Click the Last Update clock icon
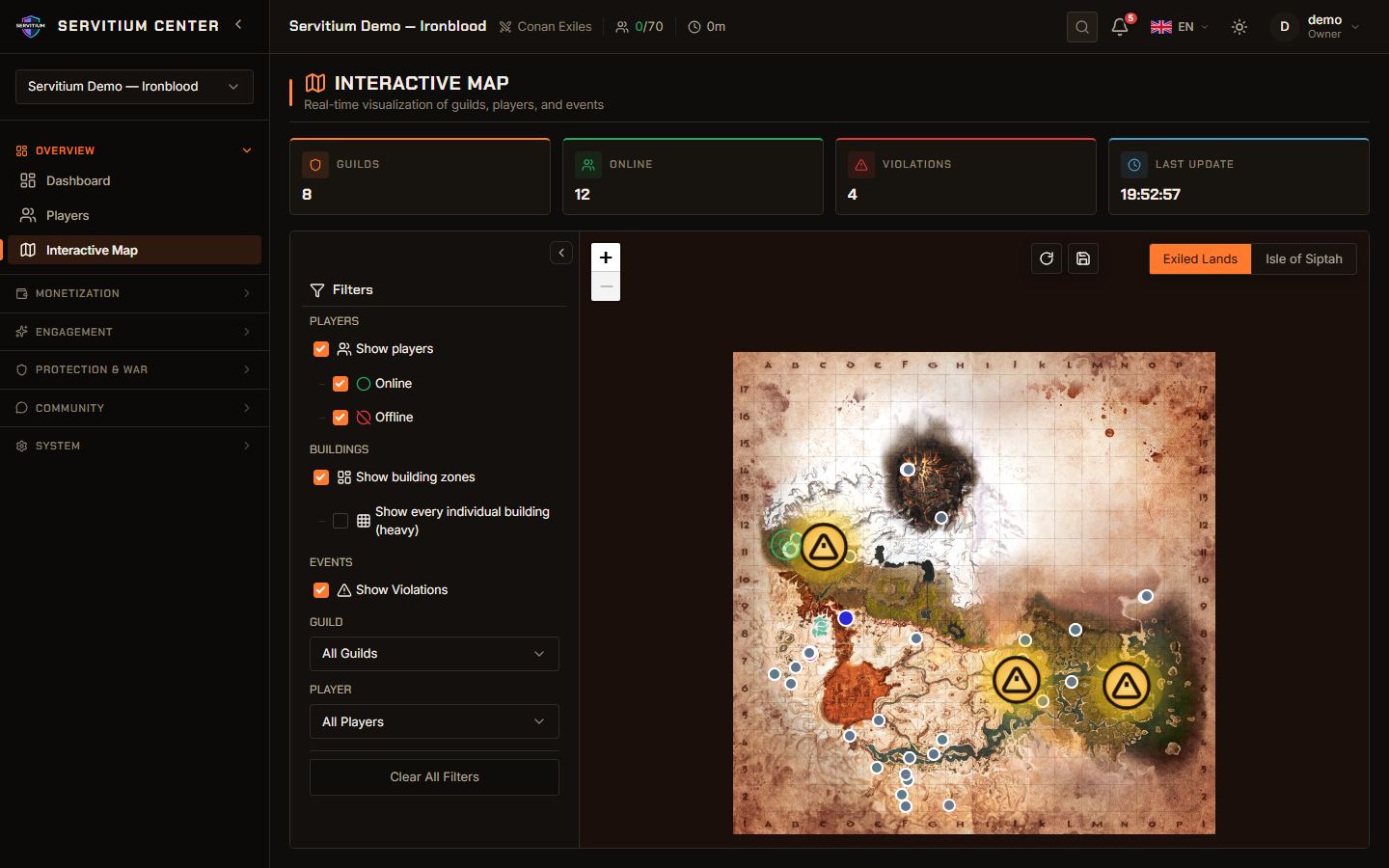Viewport: 1389px width, 868px height. pyautogui.click(x=1133, y=165)
